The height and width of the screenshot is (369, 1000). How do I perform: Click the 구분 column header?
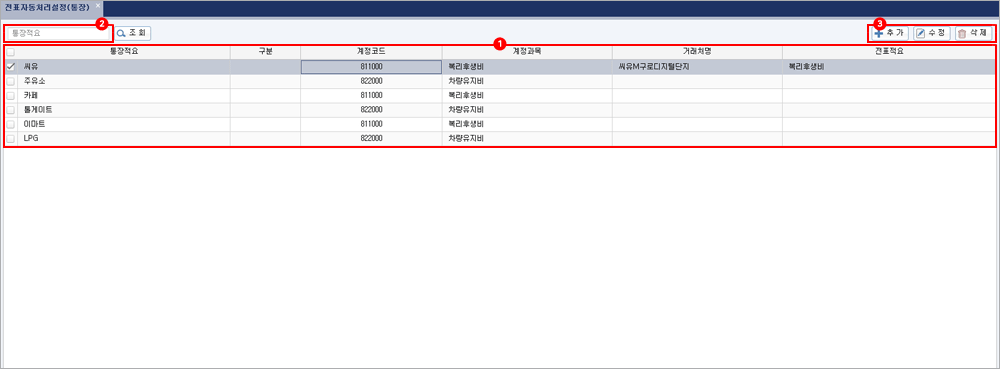click(265, 52)
